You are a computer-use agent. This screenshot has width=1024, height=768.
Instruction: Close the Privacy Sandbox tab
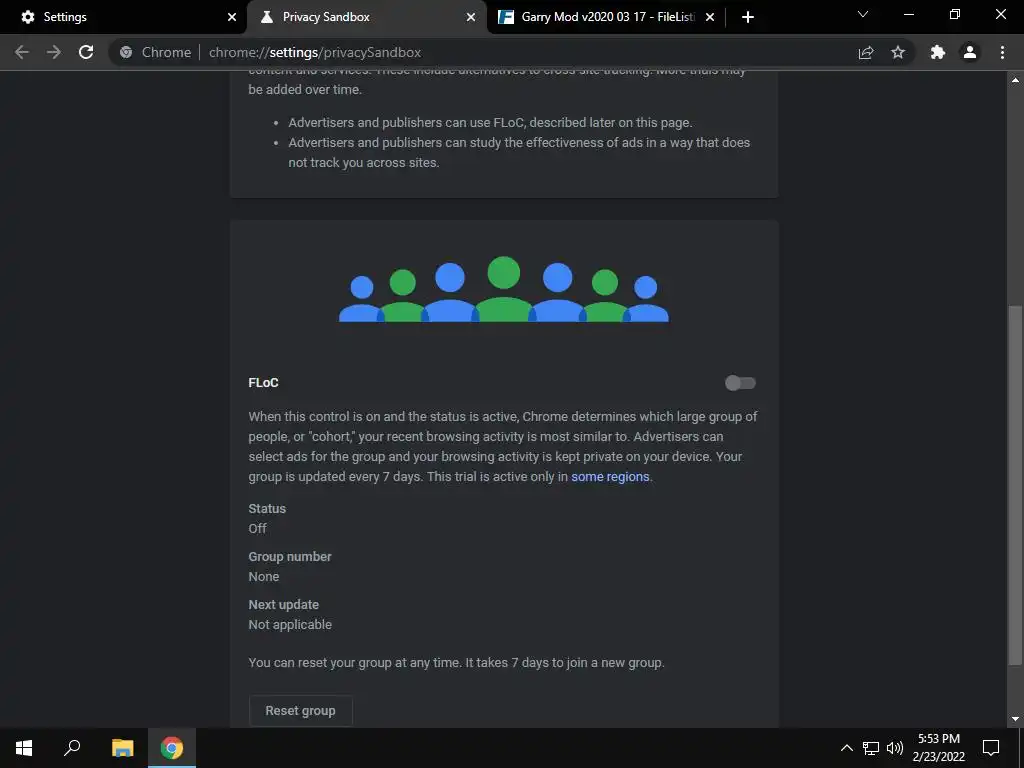[471, 18]
